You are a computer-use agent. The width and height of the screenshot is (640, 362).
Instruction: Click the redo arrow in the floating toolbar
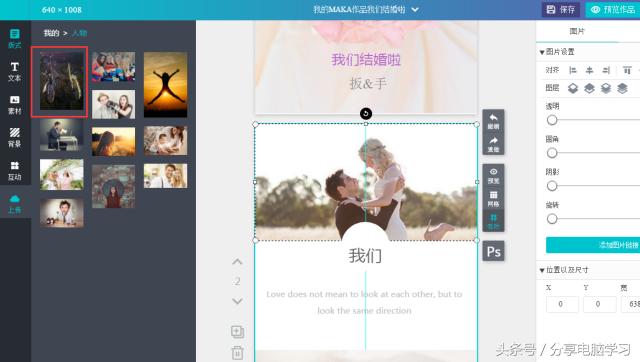pyautogui.click(x=493, y=144)
